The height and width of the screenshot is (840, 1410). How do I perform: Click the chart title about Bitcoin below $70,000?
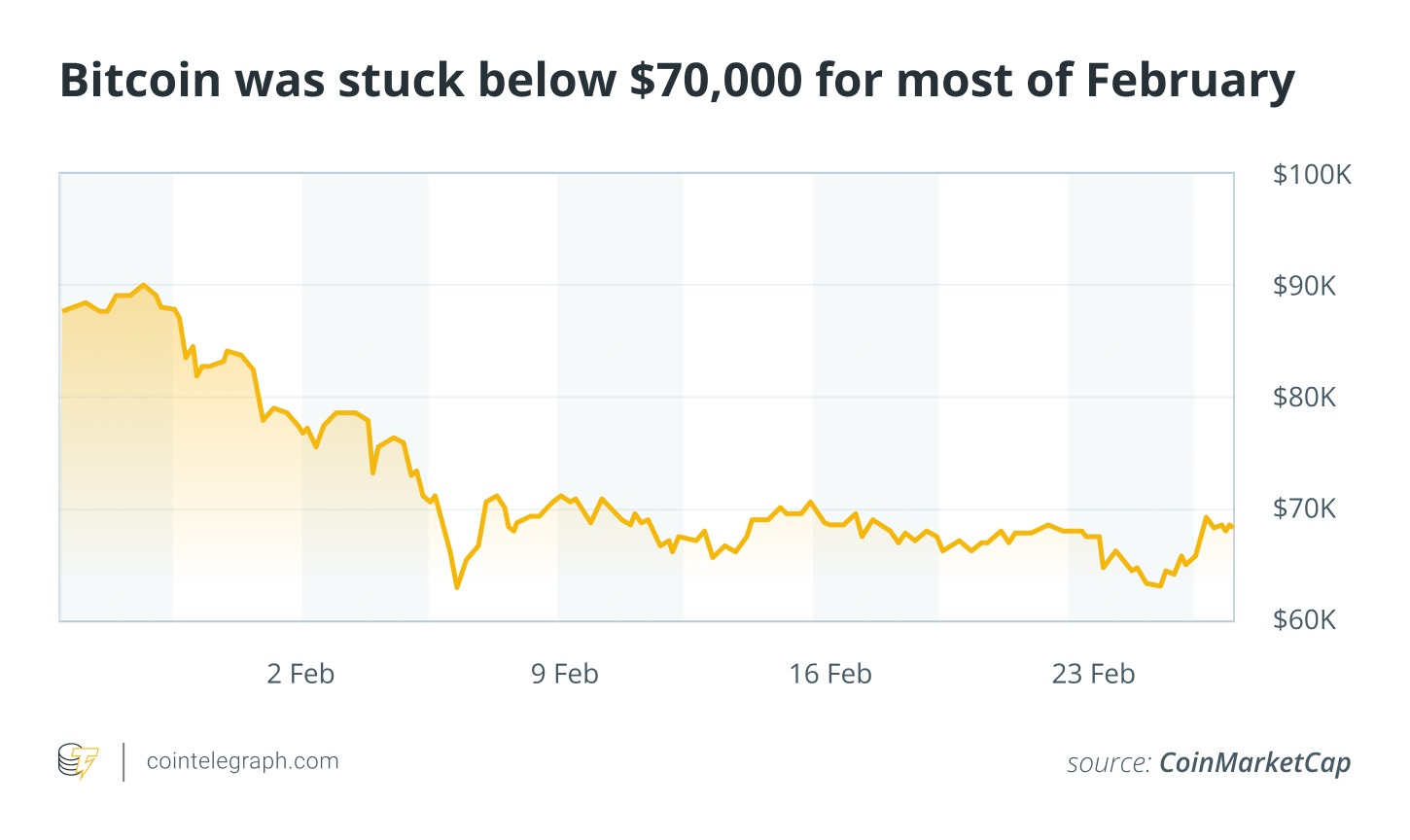(x=677, y=80)
